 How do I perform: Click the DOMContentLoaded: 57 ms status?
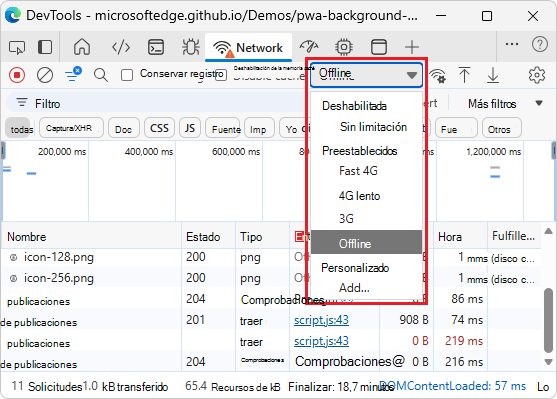click(452, 386)
